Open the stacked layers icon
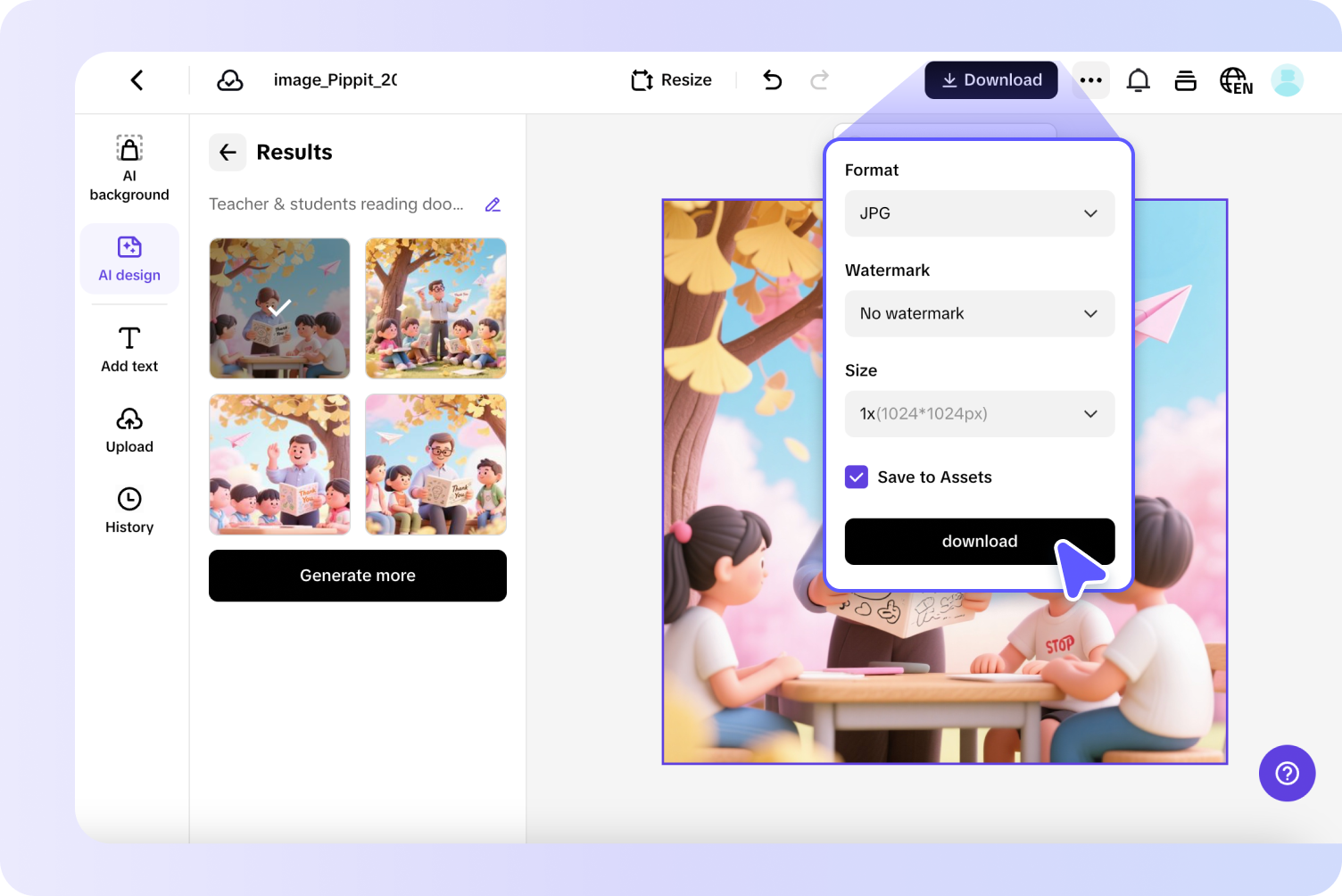 click(x=1186, y=80)
